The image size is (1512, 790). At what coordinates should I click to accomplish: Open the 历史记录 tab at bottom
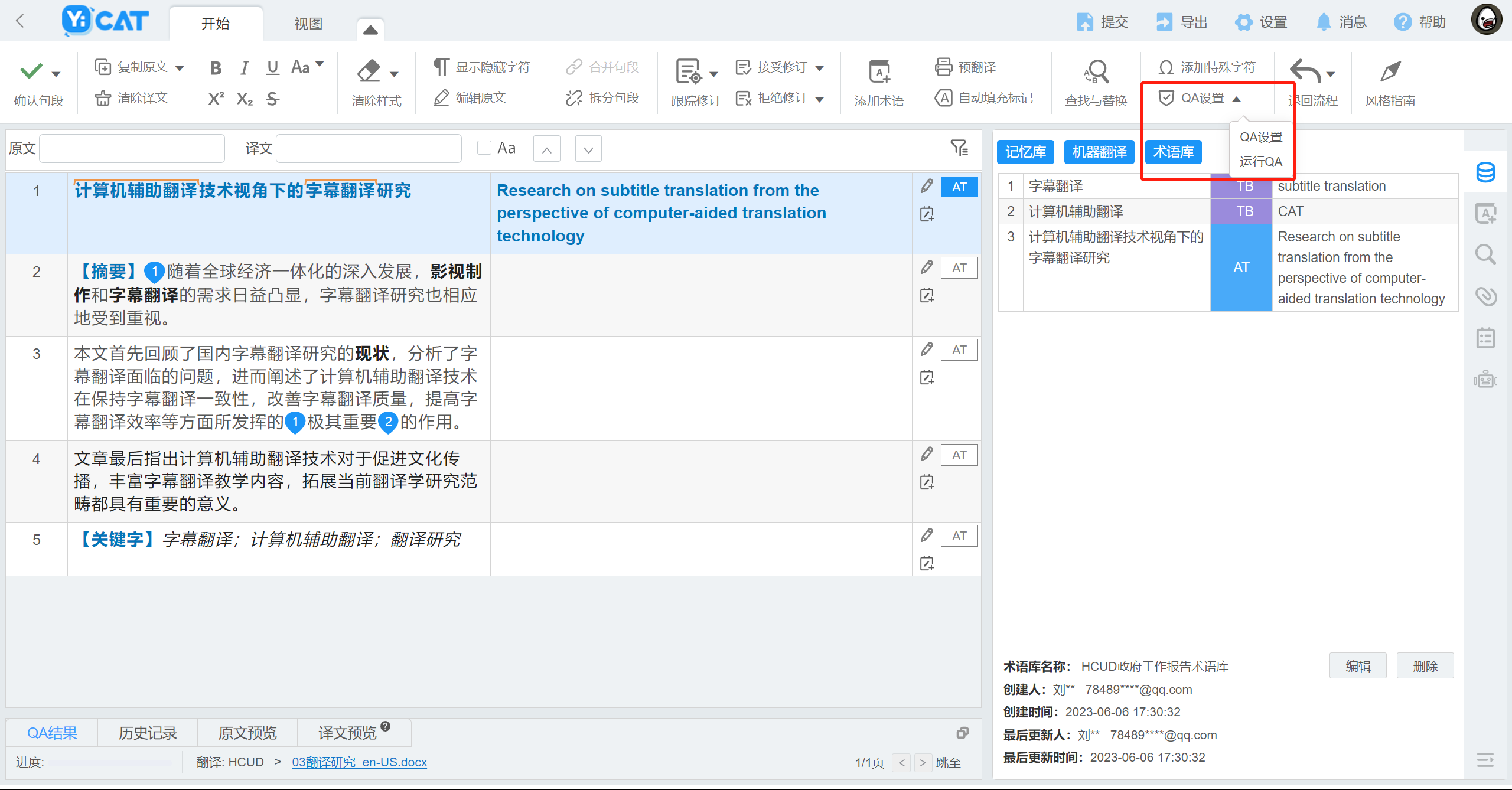point(147,733)
